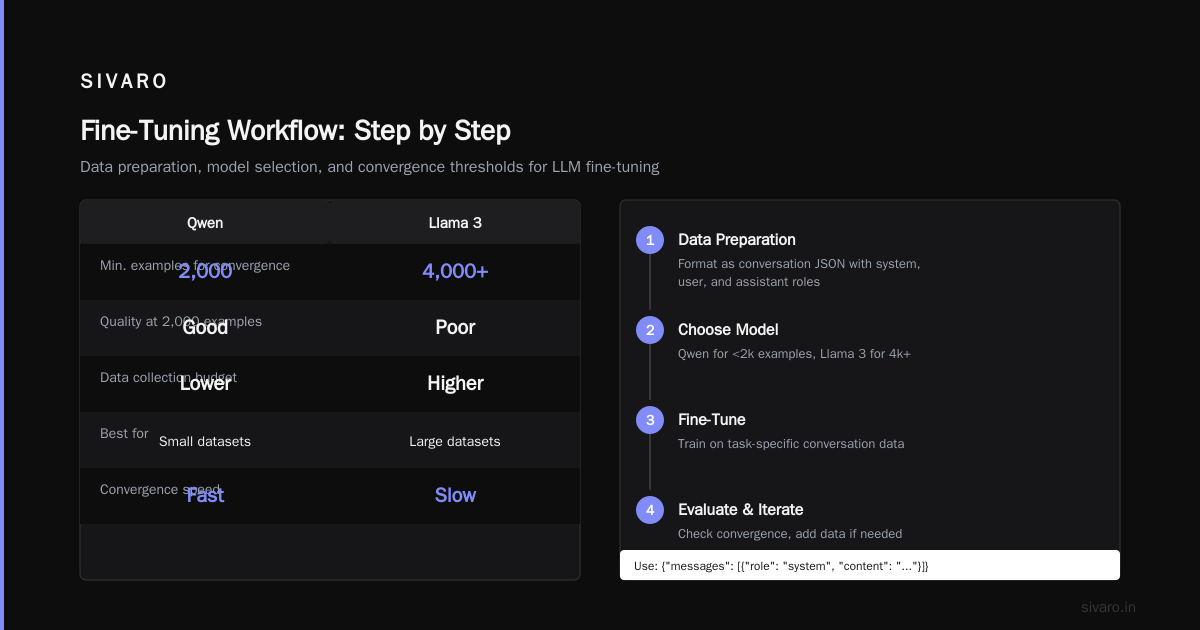Click the Large datasets cell
Screen dimensions: 1200x630
click(455, 441)
